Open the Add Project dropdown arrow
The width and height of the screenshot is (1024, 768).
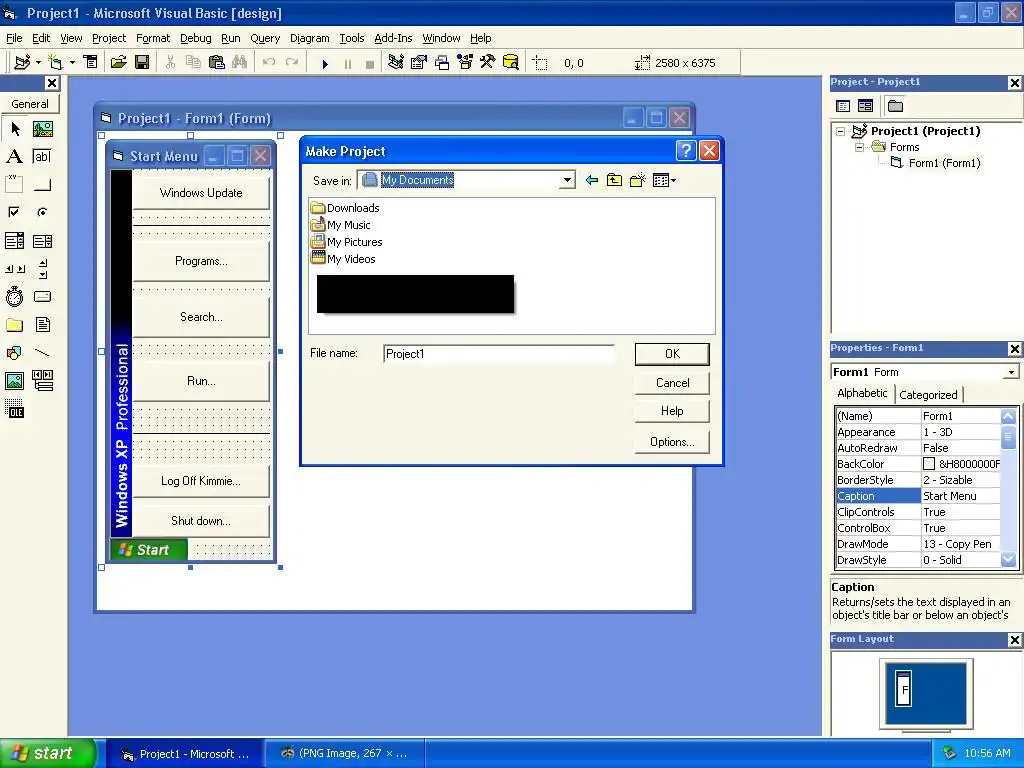[x=39, y=63]
